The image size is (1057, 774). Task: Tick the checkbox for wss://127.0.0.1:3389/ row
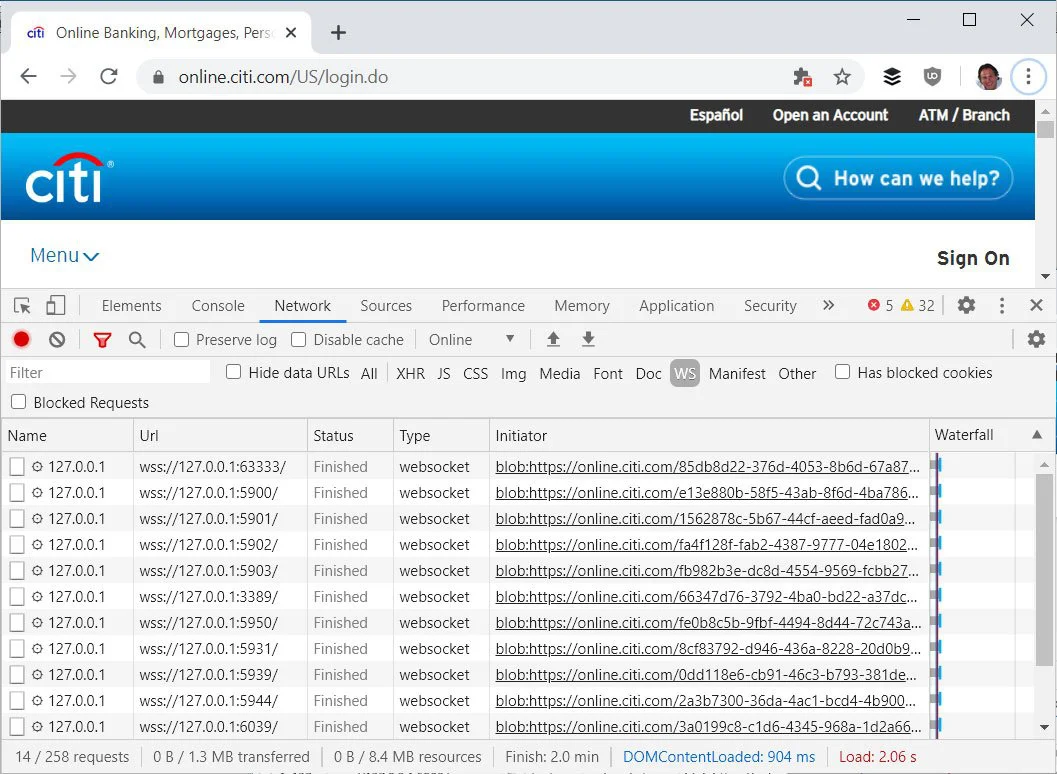(x=17, y=596)
